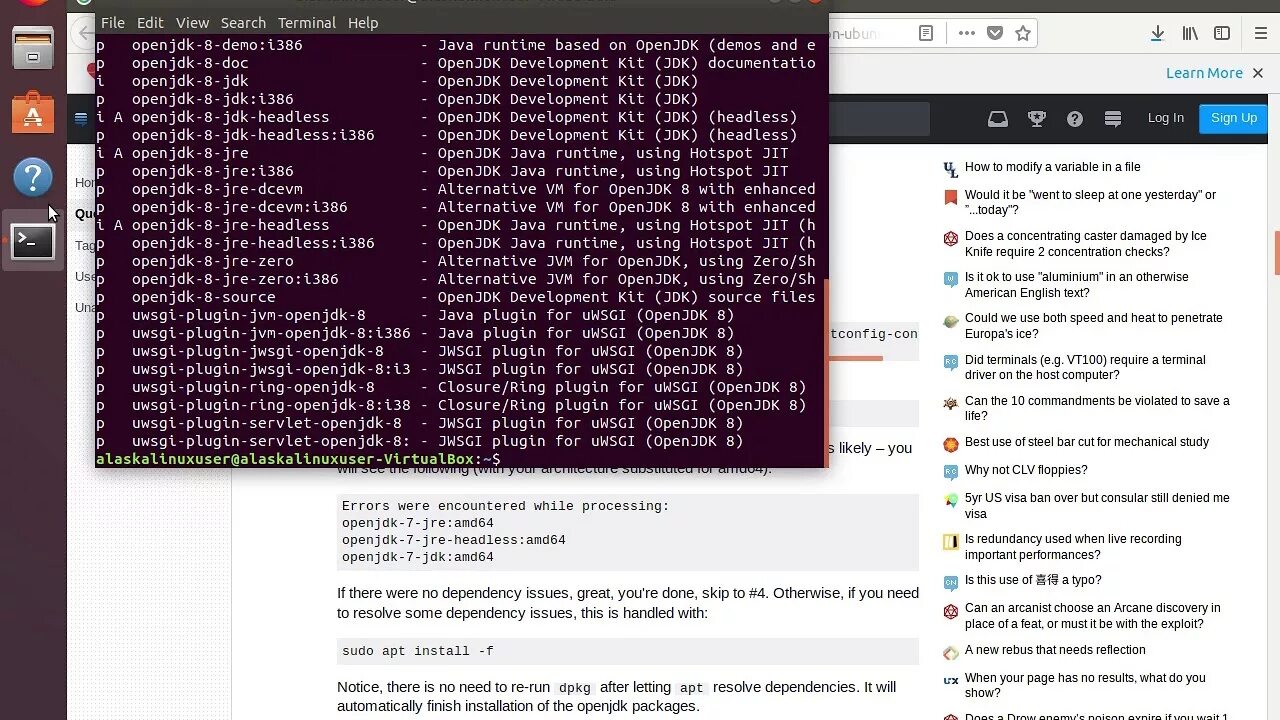The height and width of the screenshot is (720, 1280).
Task: Click the site favicon beside 'How to modify a variable in a file'
Action: pyautogui.click(x=951, y=169)
